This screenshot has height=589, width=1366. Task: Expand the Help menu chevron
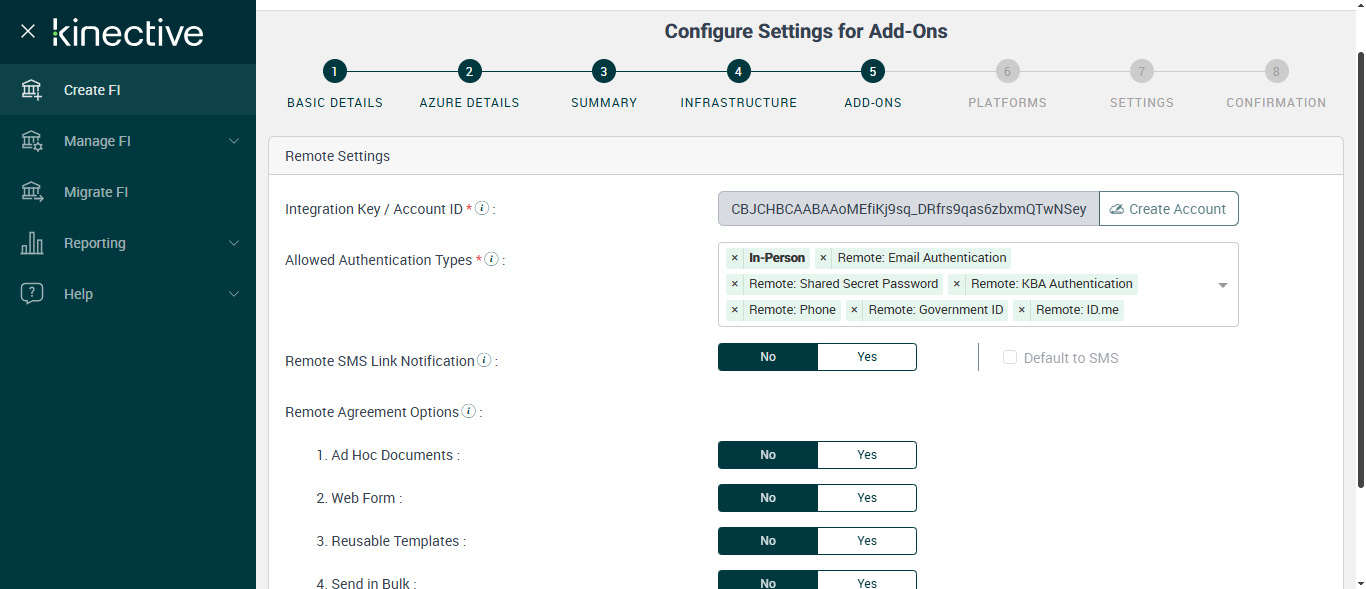tap(234, 294)
